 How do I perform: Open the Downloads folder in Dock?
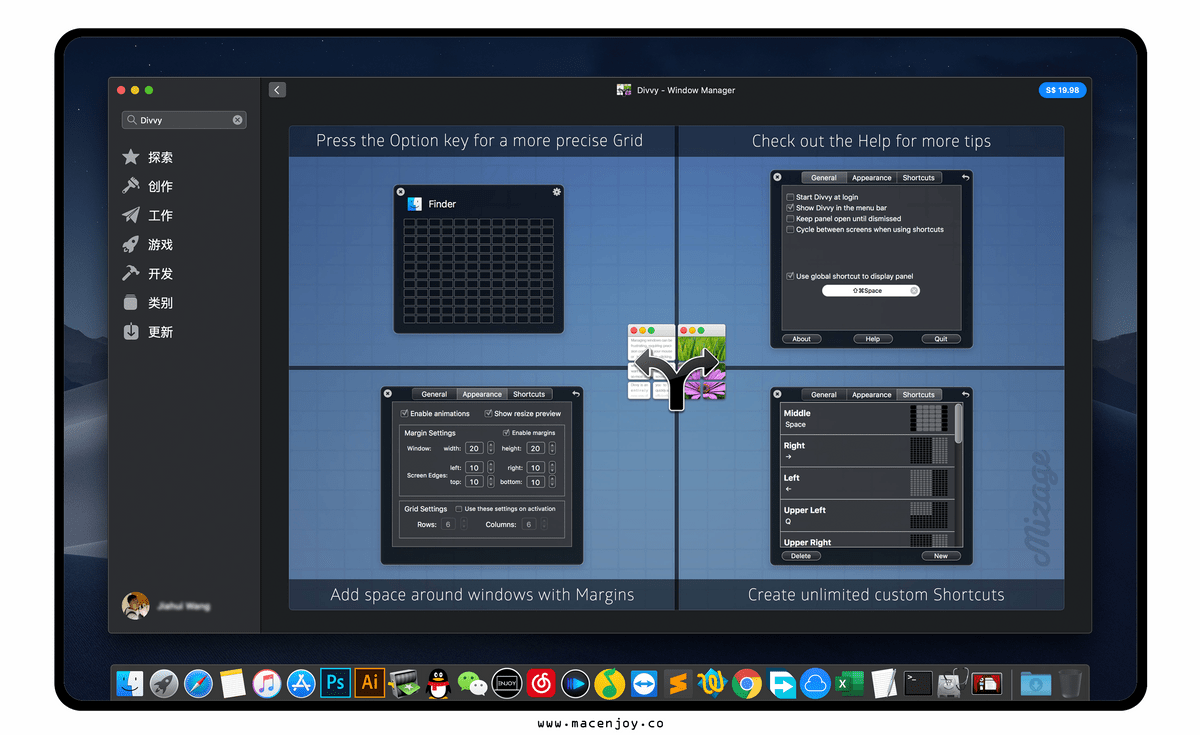[1034, 683]
